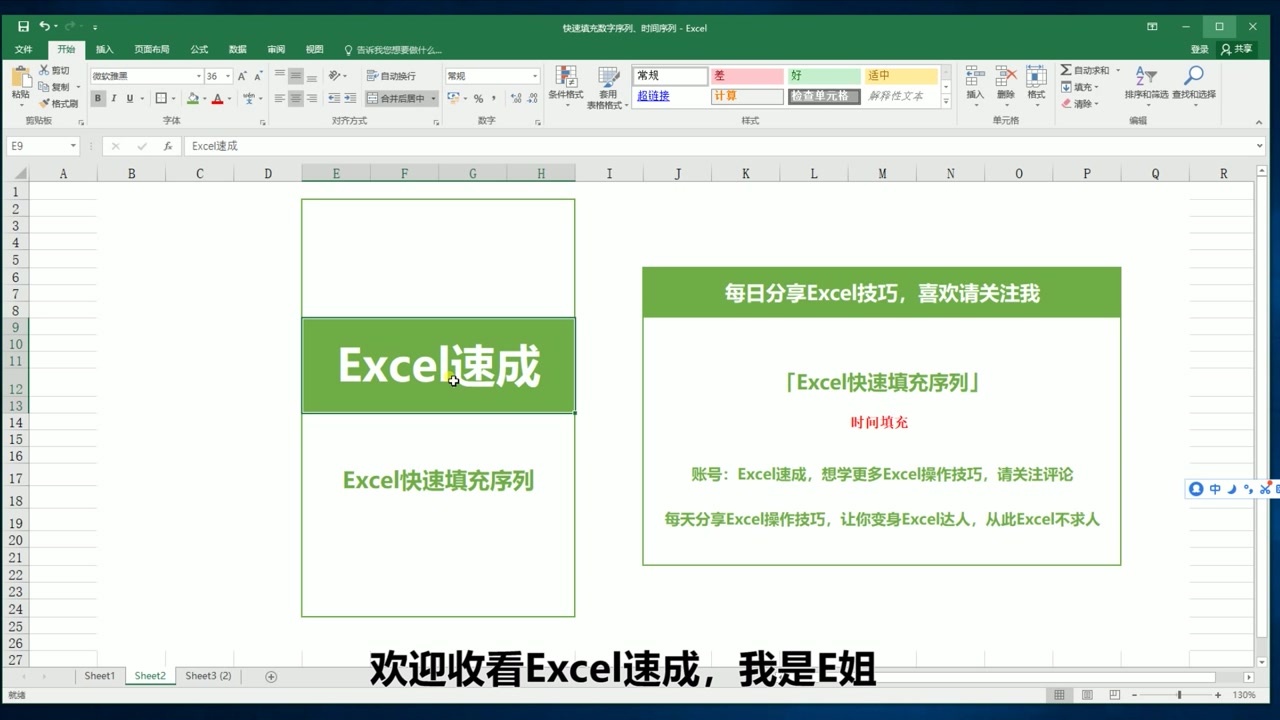Open number format dropdown (常规)
Viewport: 1280px width, 720px height.
pyautogui.click(x=535, y=76)
